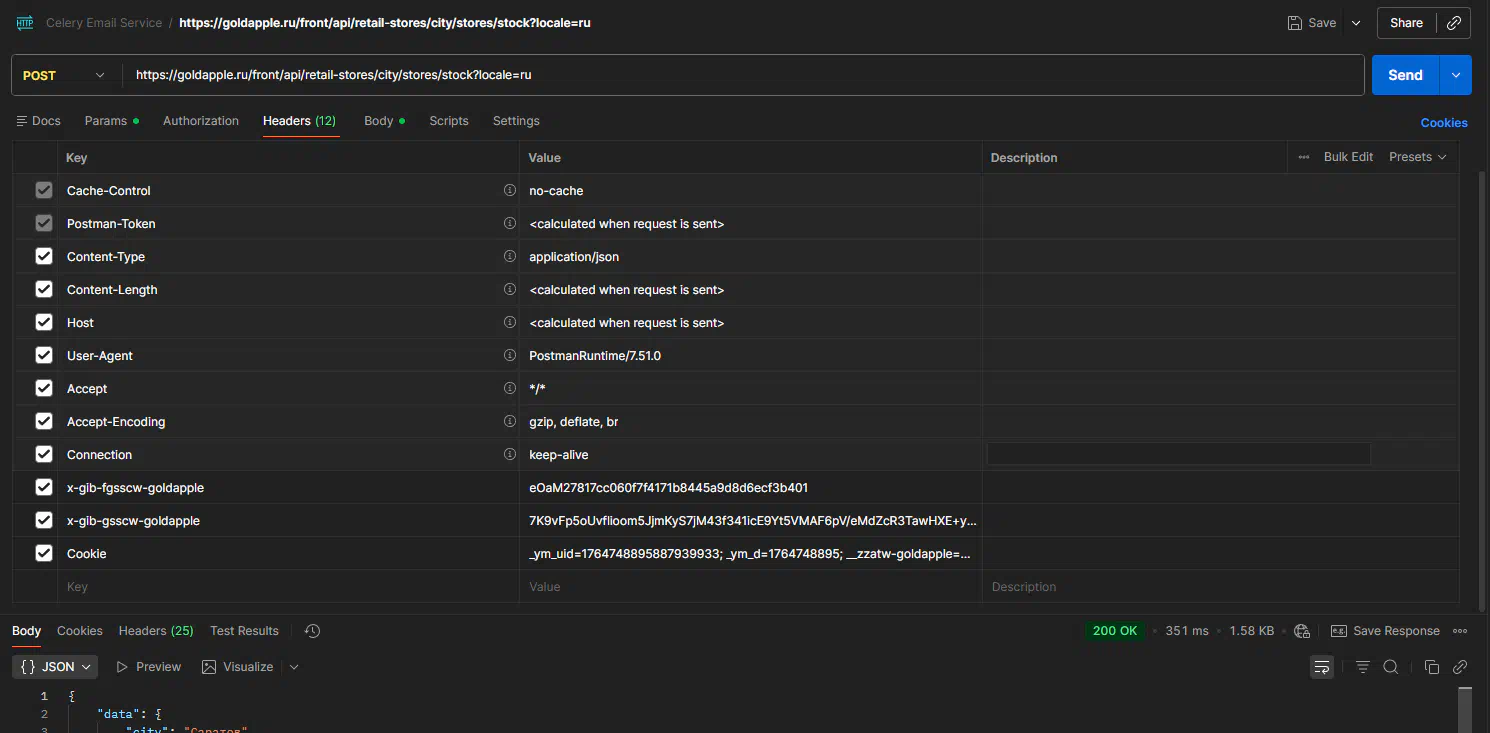This screenshot has width=1490, height=733.
Task: Click the filter response icon
Action: tap(1362, 667)
